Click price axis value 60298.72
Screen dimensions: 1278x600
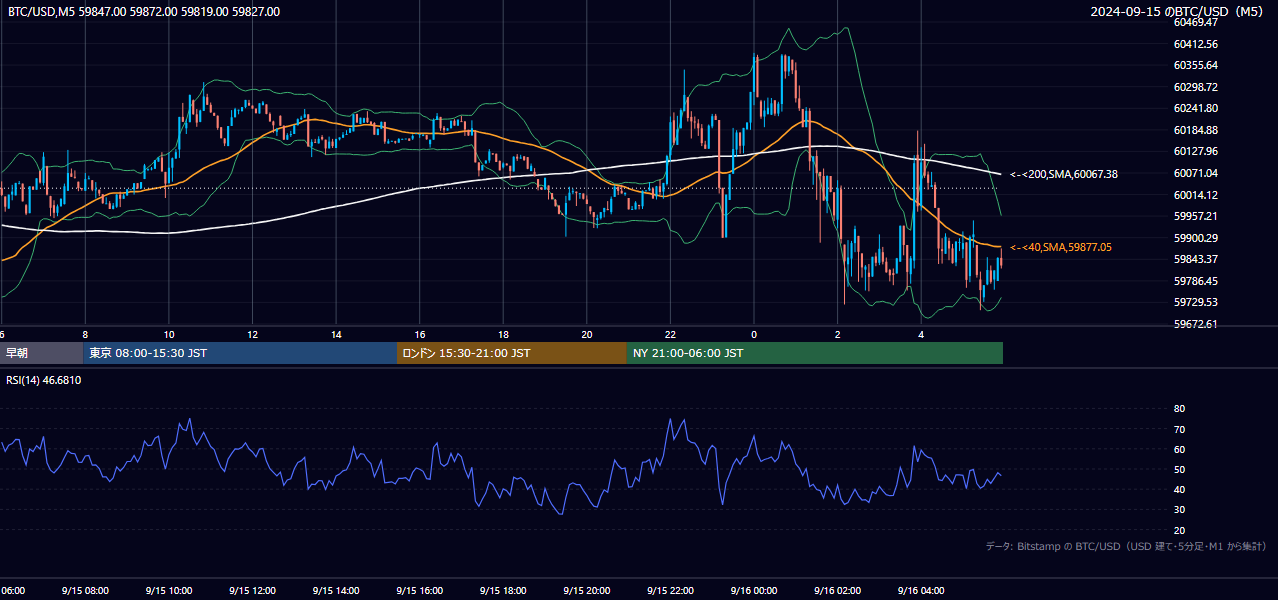1196,87
